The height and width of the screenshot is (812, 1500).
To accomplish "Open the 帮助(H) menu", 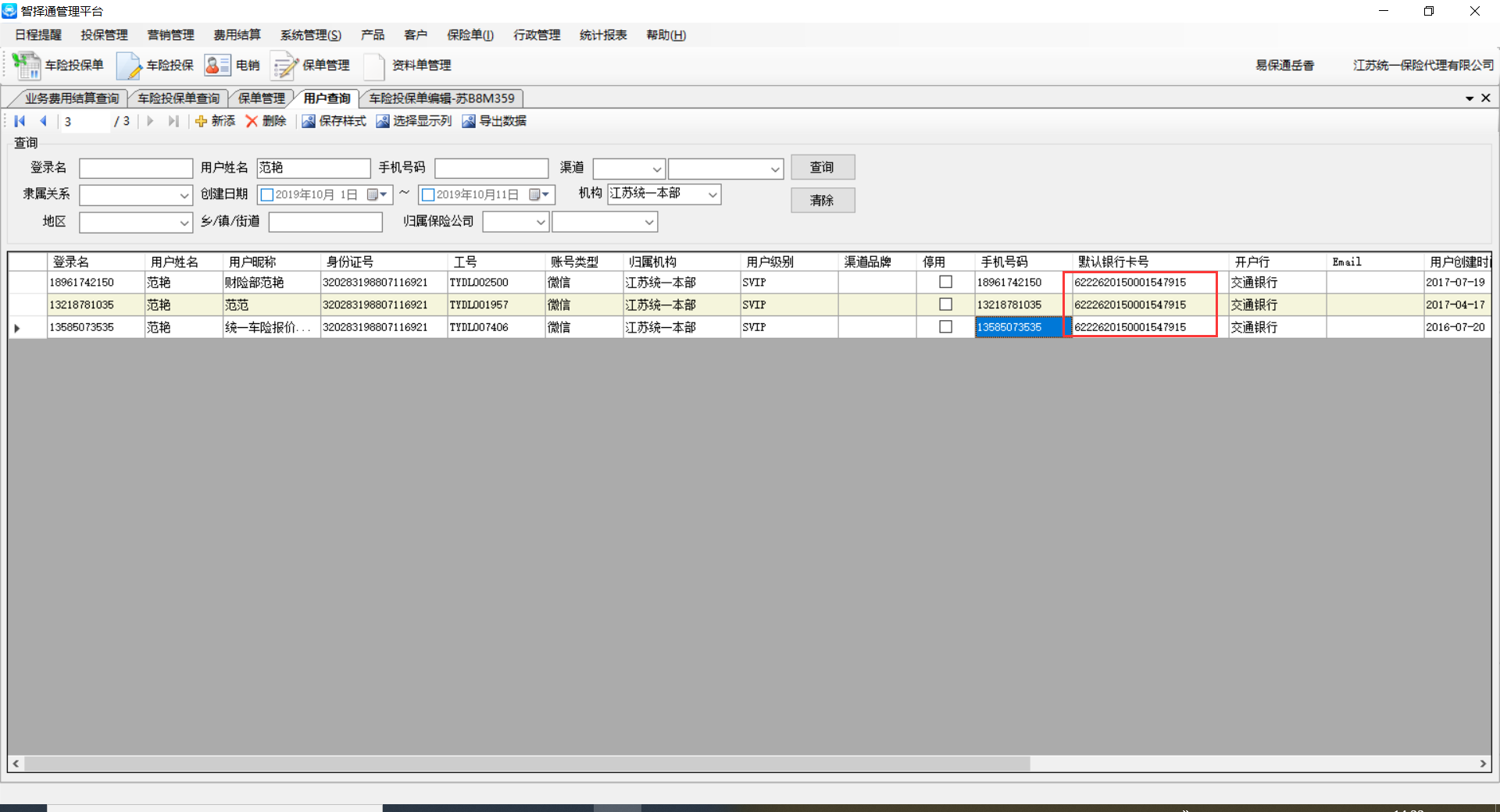I will point(666,35).
